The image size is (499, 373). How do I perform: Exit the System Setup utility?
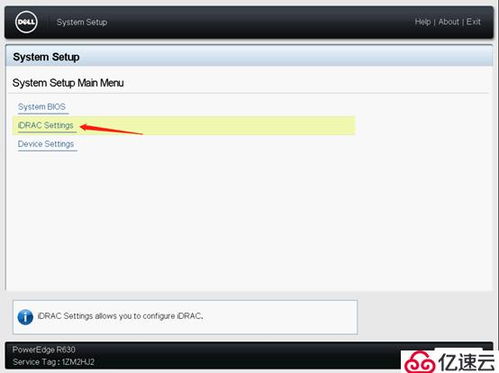[473, 22]
